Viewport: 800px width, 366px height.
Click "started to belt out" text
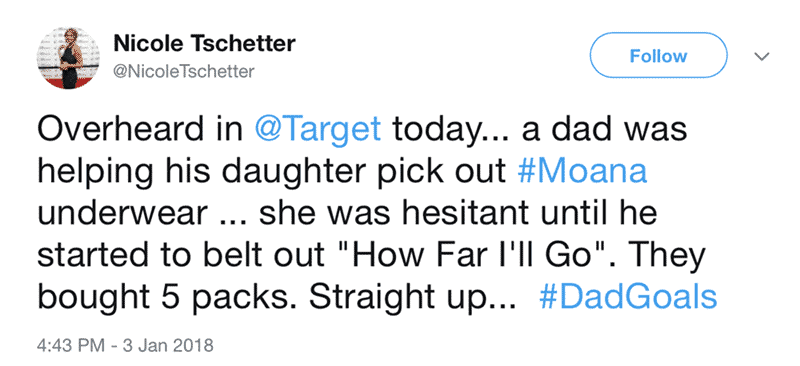[181, 255]
